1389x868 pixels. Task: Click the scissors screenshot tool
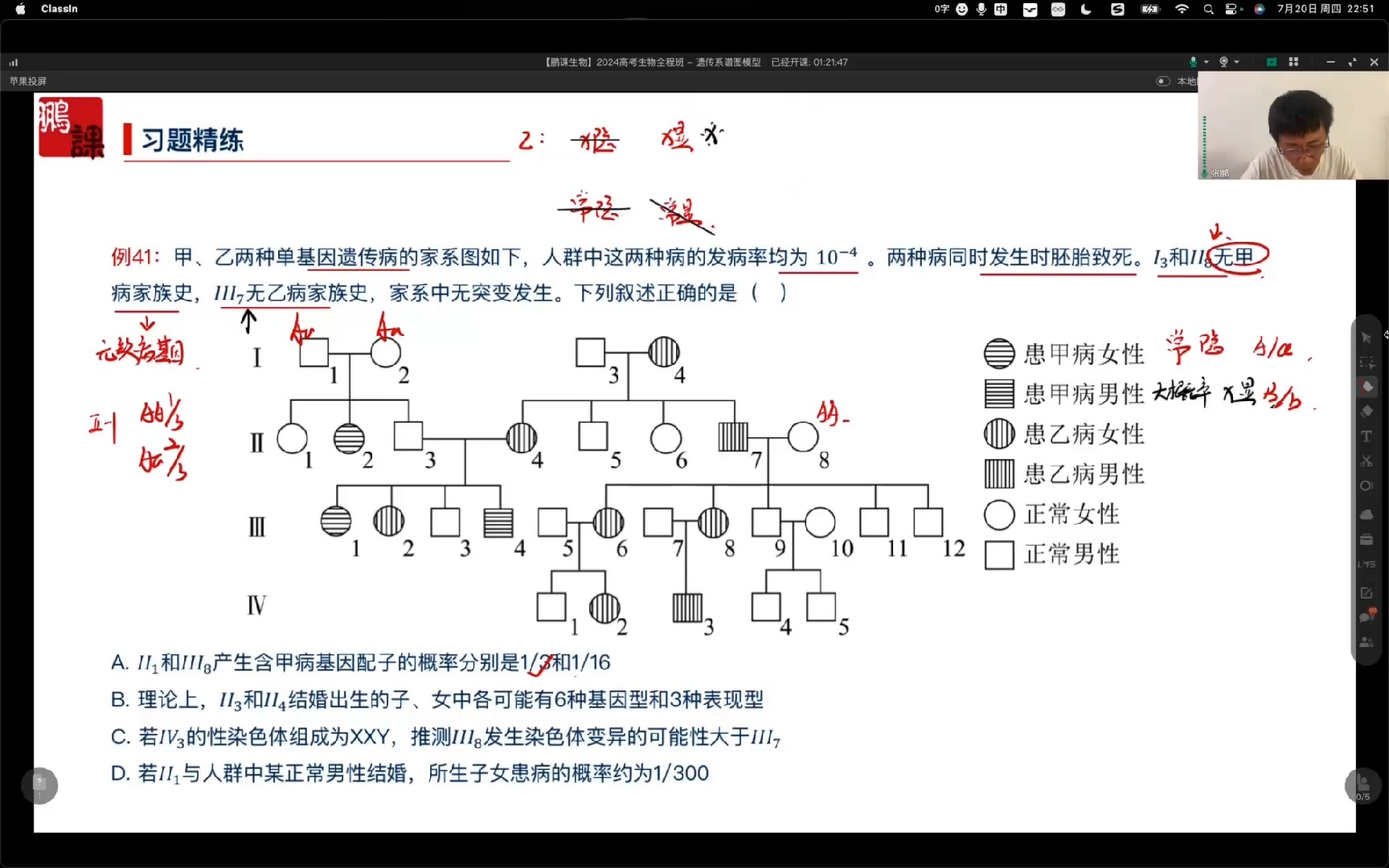coord(1366,461)
